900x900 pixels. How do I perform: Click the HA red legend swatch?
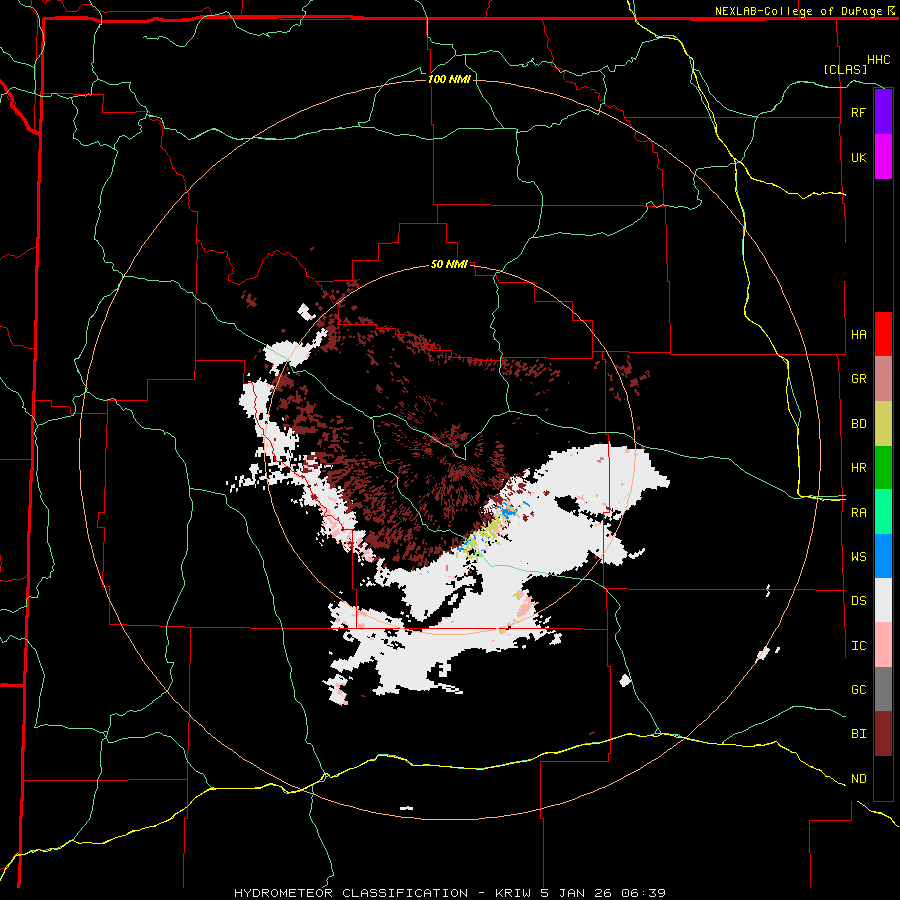pos(883,334)
